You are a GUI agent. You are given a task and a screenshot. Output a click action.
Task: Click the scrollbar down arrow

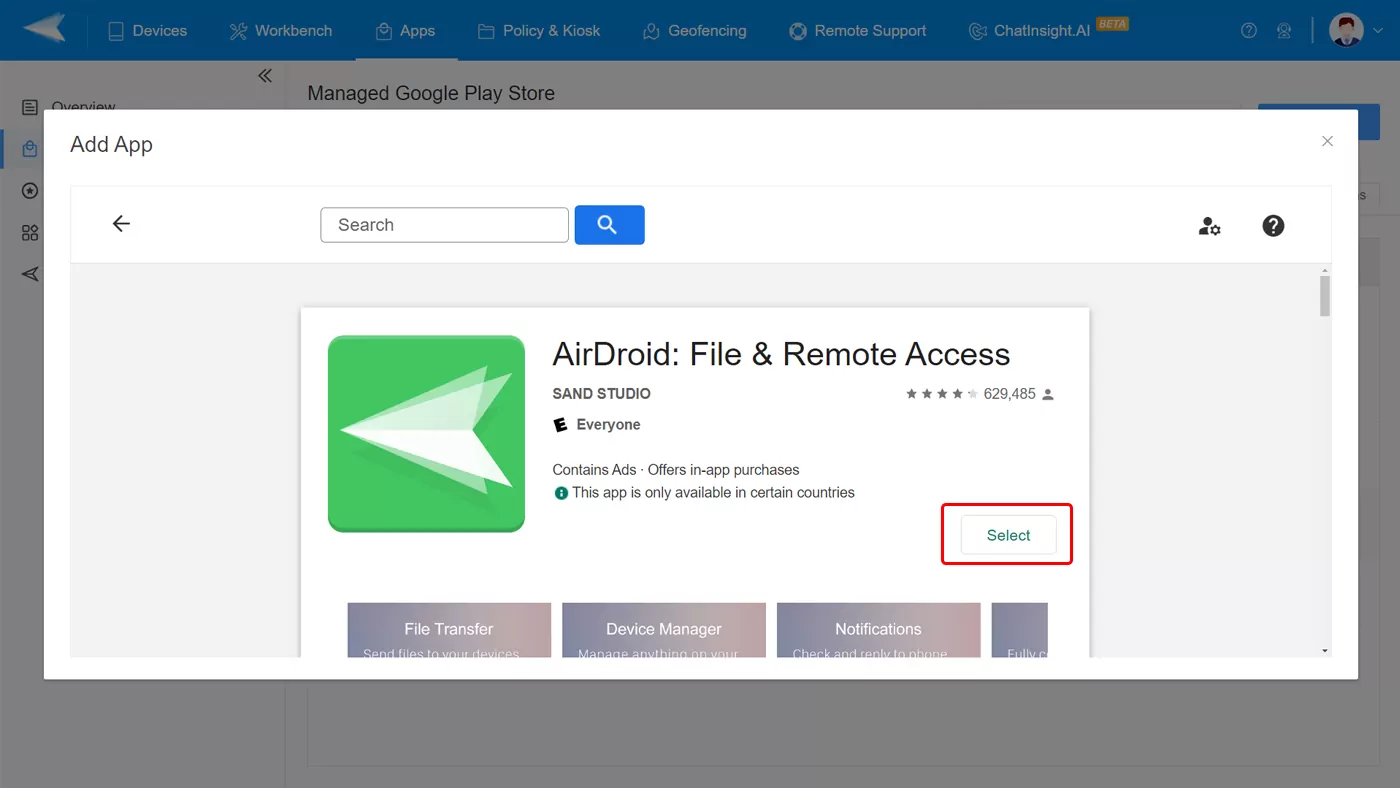pos(1325,651)
